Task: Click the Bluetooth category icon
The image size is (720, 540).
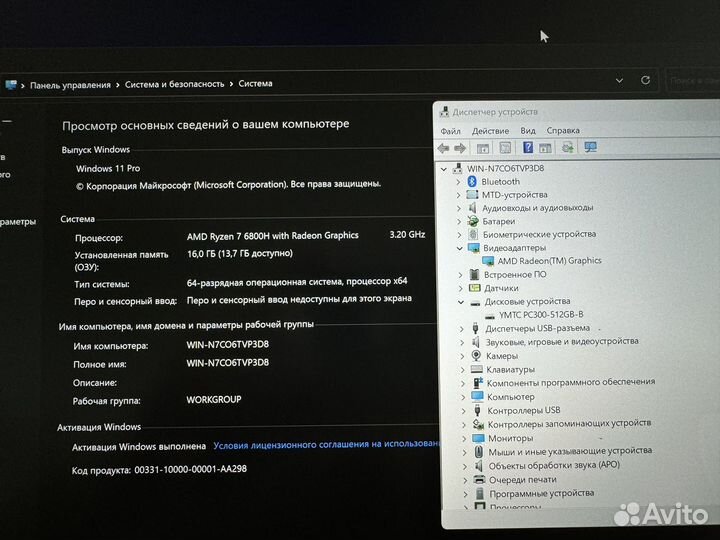Action: coord(472,181)
